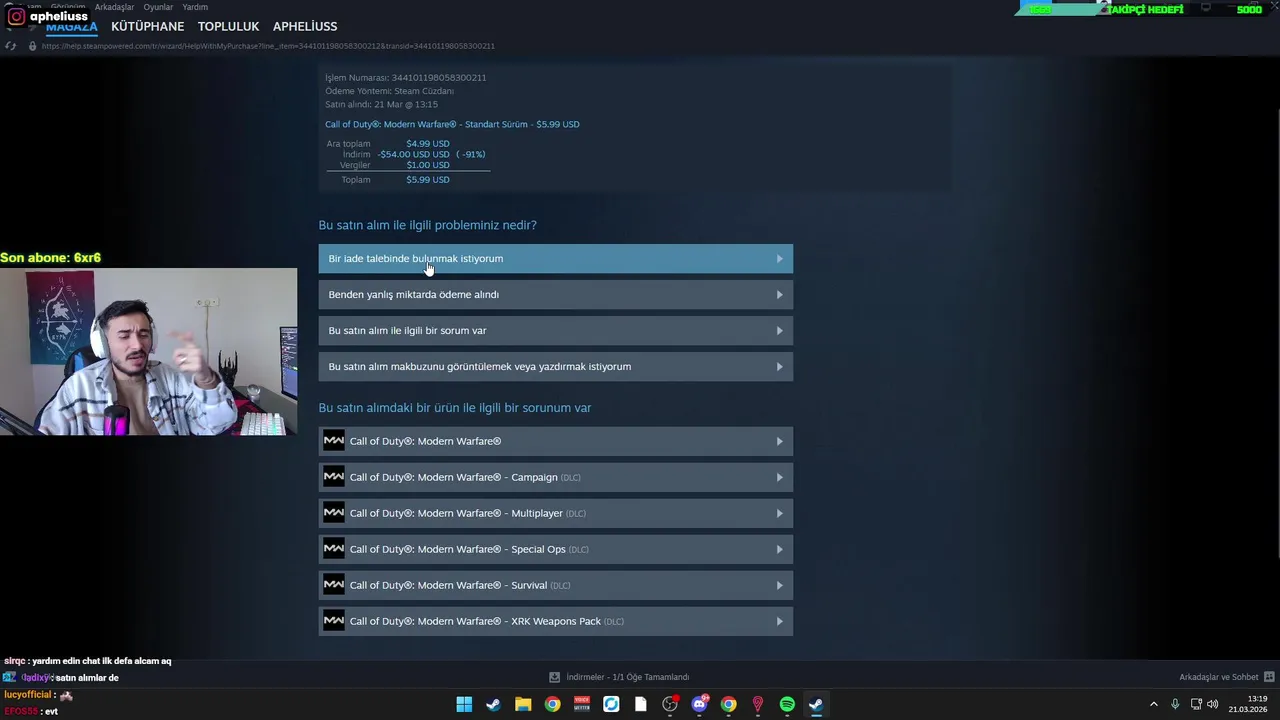This screenshot has width=1280, height=720.
Task: Click the page reload icon
Action: click(x=11, y=46)
